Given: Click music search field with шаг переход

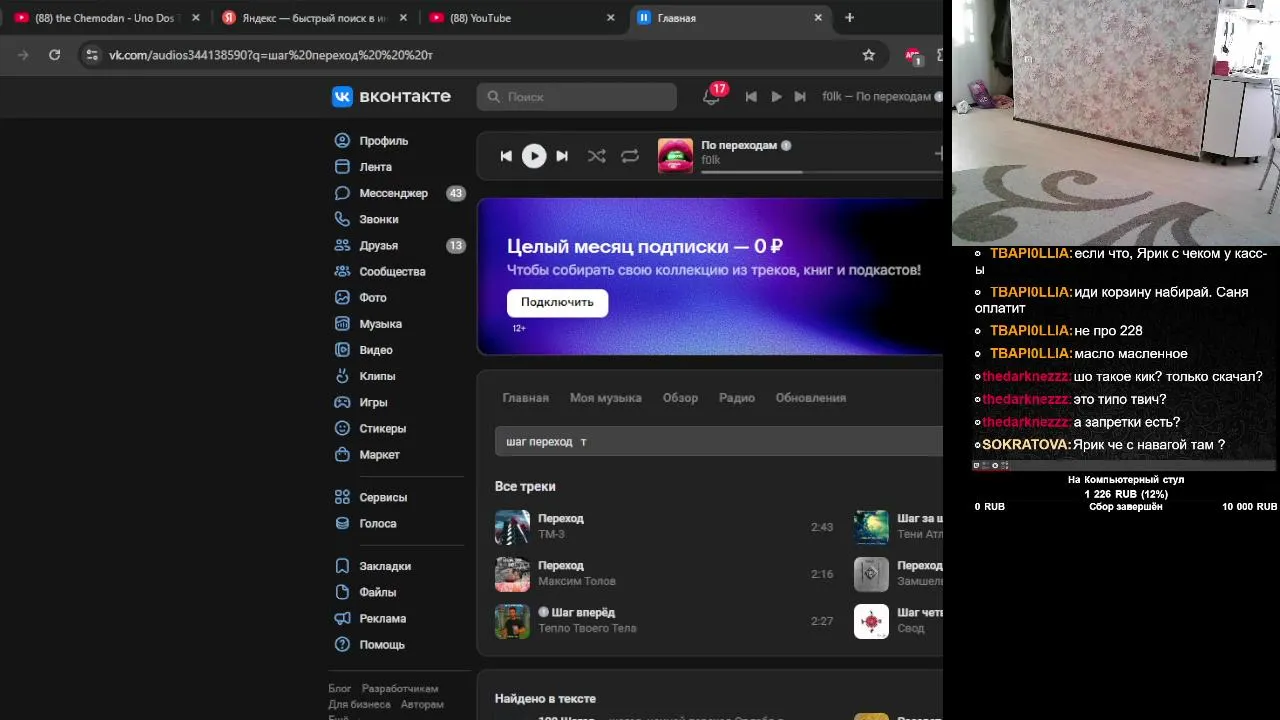Looking at the screenshot, I should 719,441.
